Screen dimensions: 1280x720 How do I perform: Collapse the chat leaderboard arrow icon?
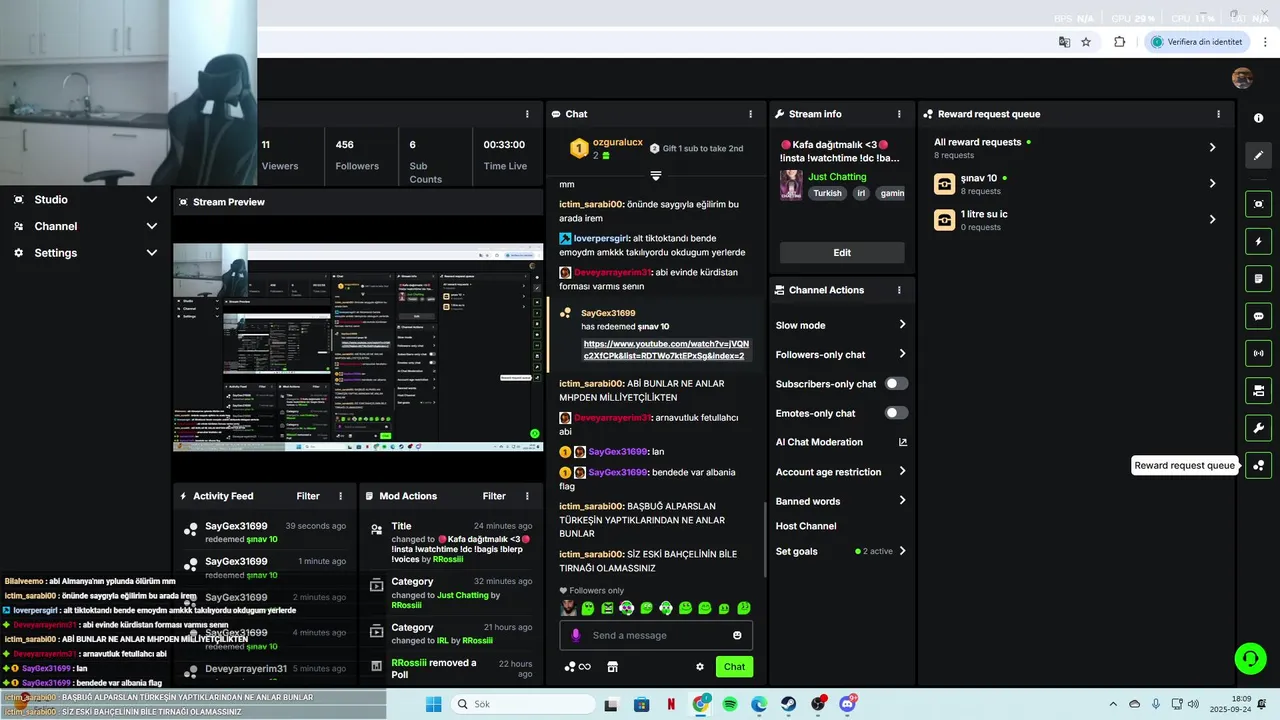[656, 175]
